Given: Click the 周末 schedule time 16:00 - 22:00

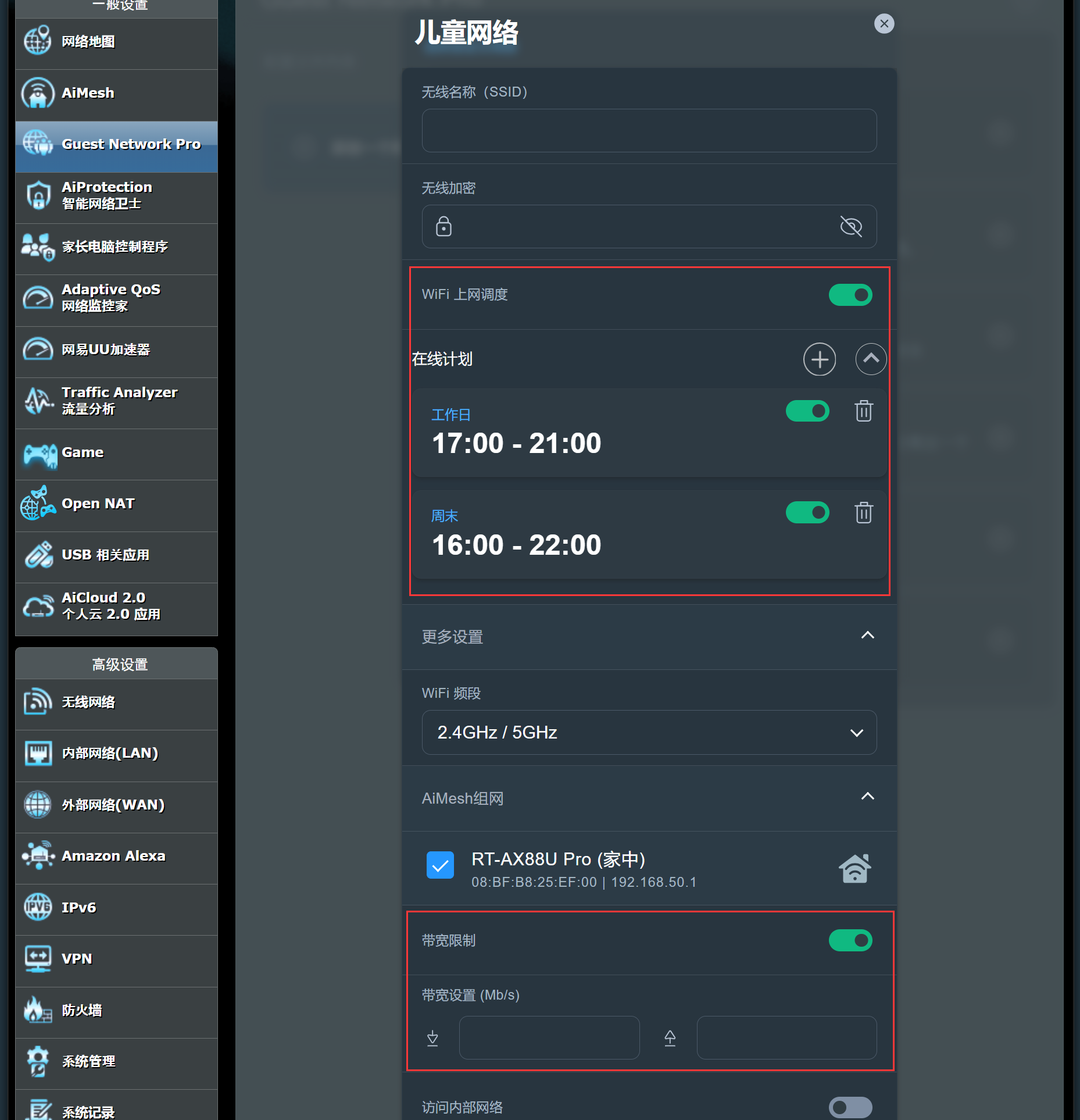Looking at the screenshot, I should (x=517, y=545).
